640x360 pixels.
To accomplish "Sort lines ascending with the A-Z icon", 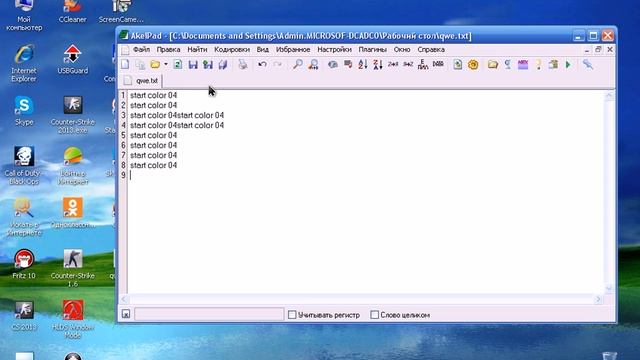I will tap(363, 64).
